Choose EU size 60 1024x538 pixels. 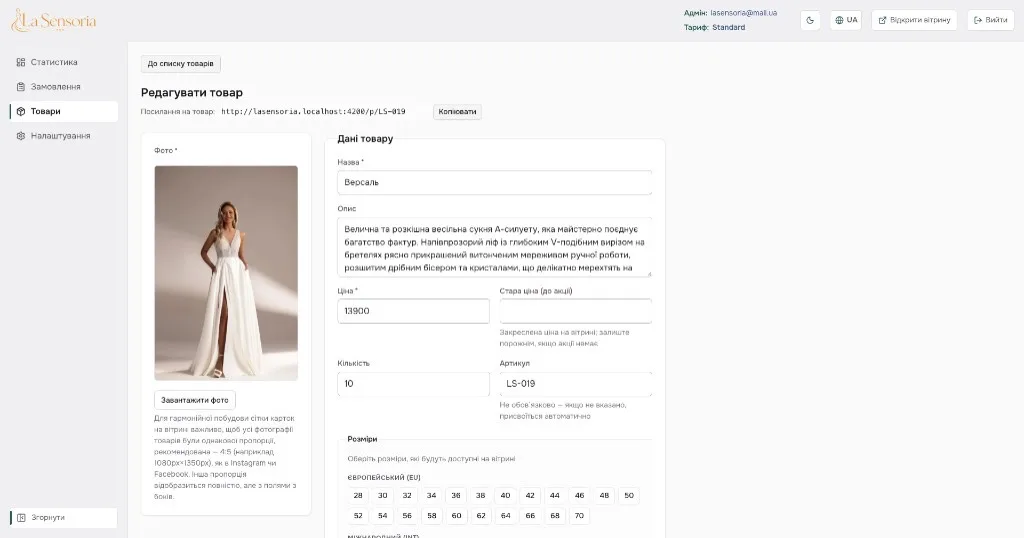(456, 516)
